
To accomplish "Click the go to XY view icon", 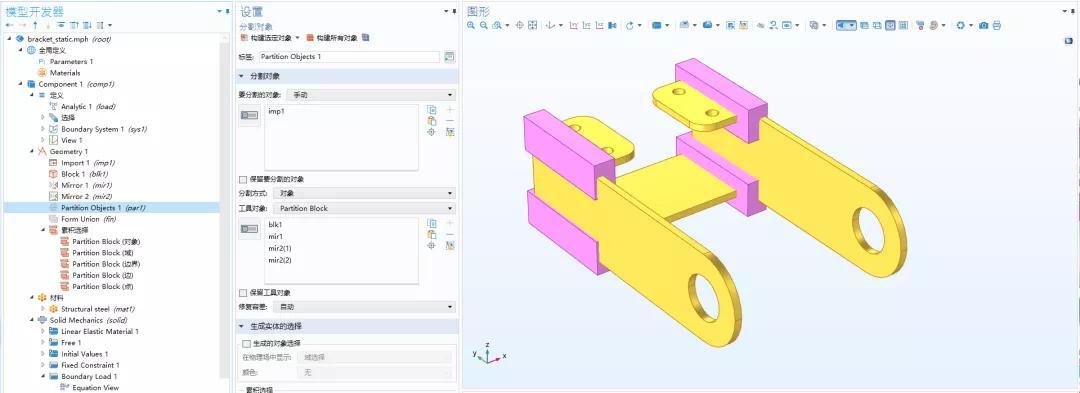I will [573, 25].
